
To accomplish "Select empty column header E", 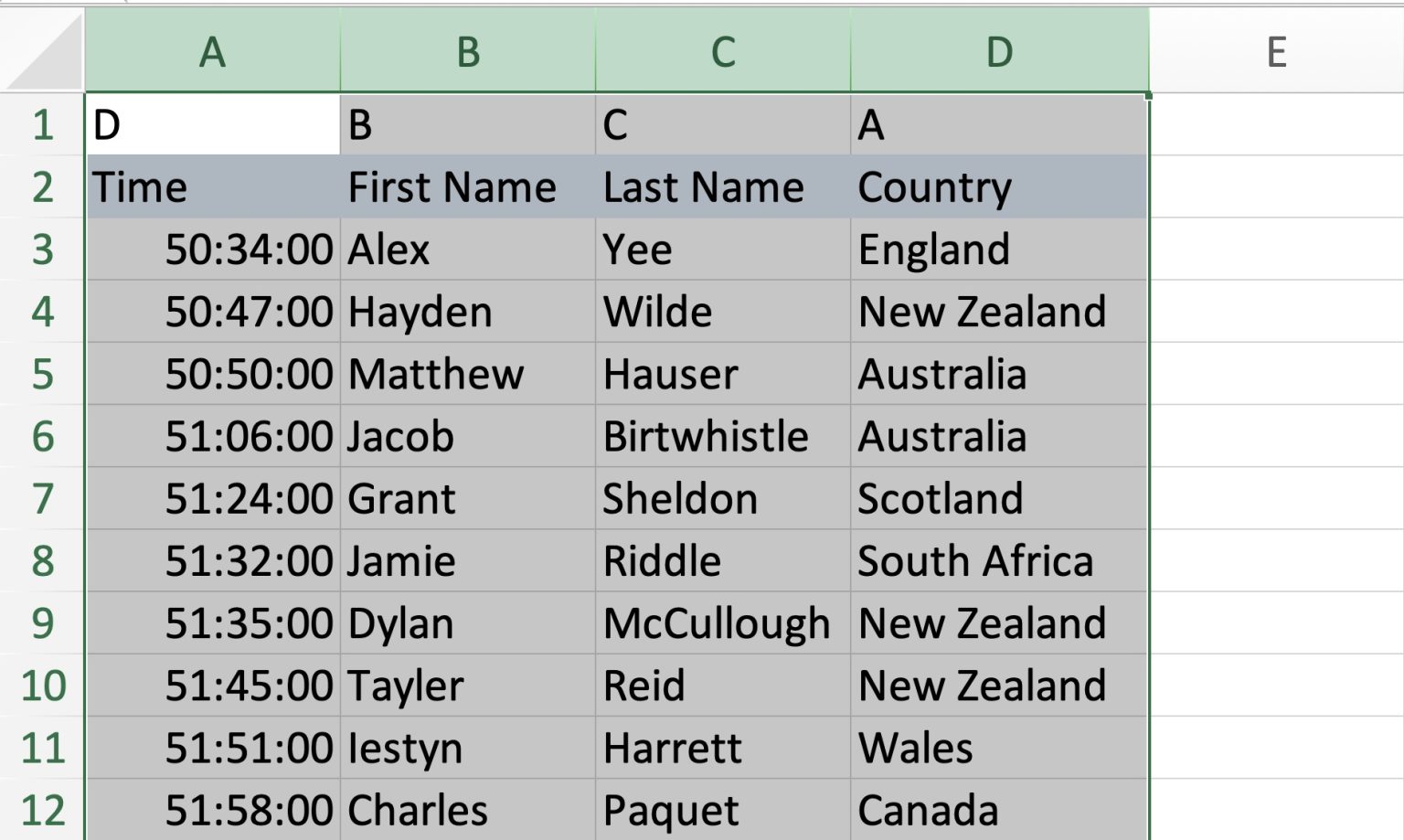I will pos(1274,52).
